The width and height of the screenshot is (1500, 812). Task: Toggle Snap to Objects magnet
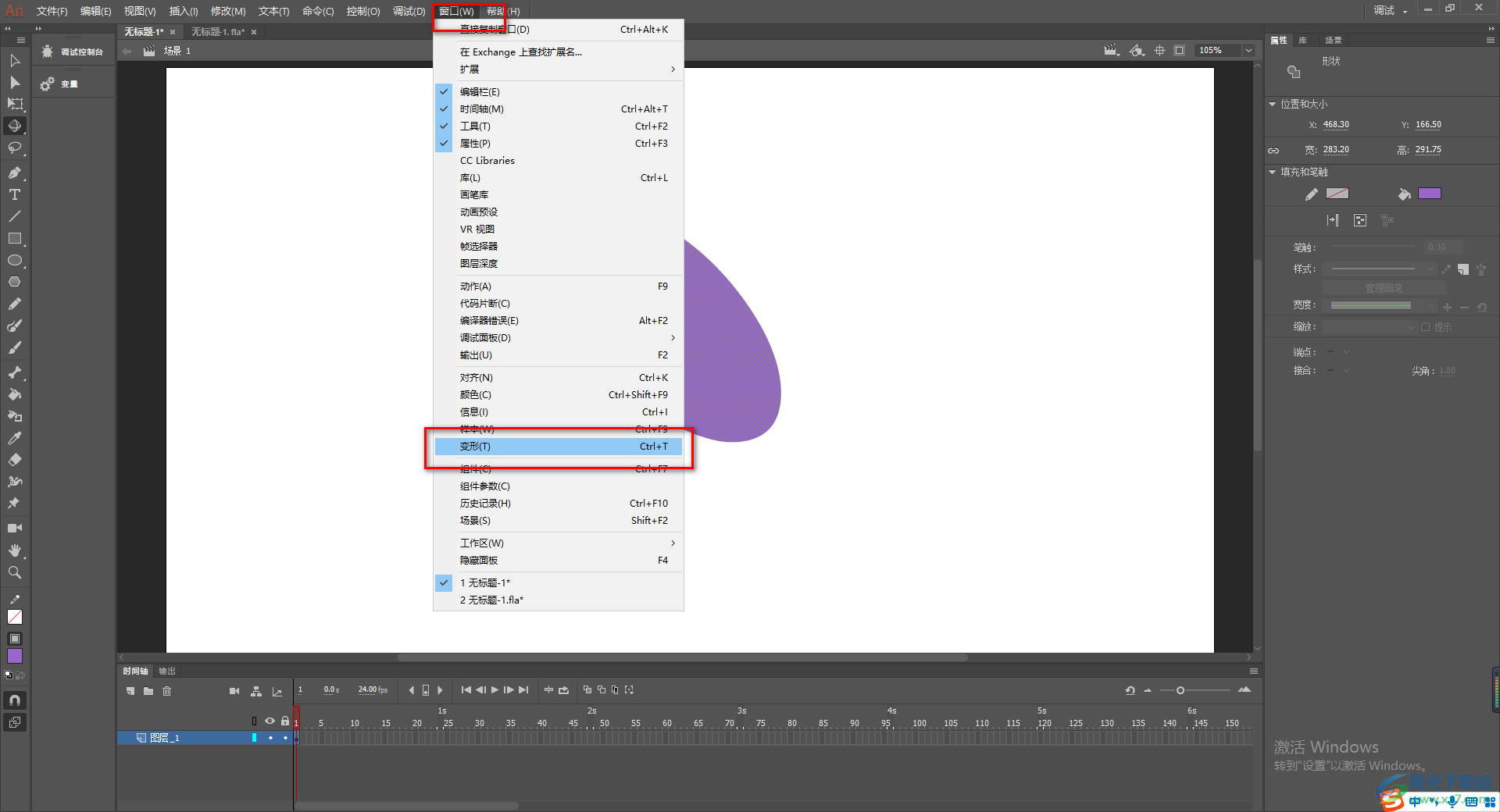[x=15, y=700]
